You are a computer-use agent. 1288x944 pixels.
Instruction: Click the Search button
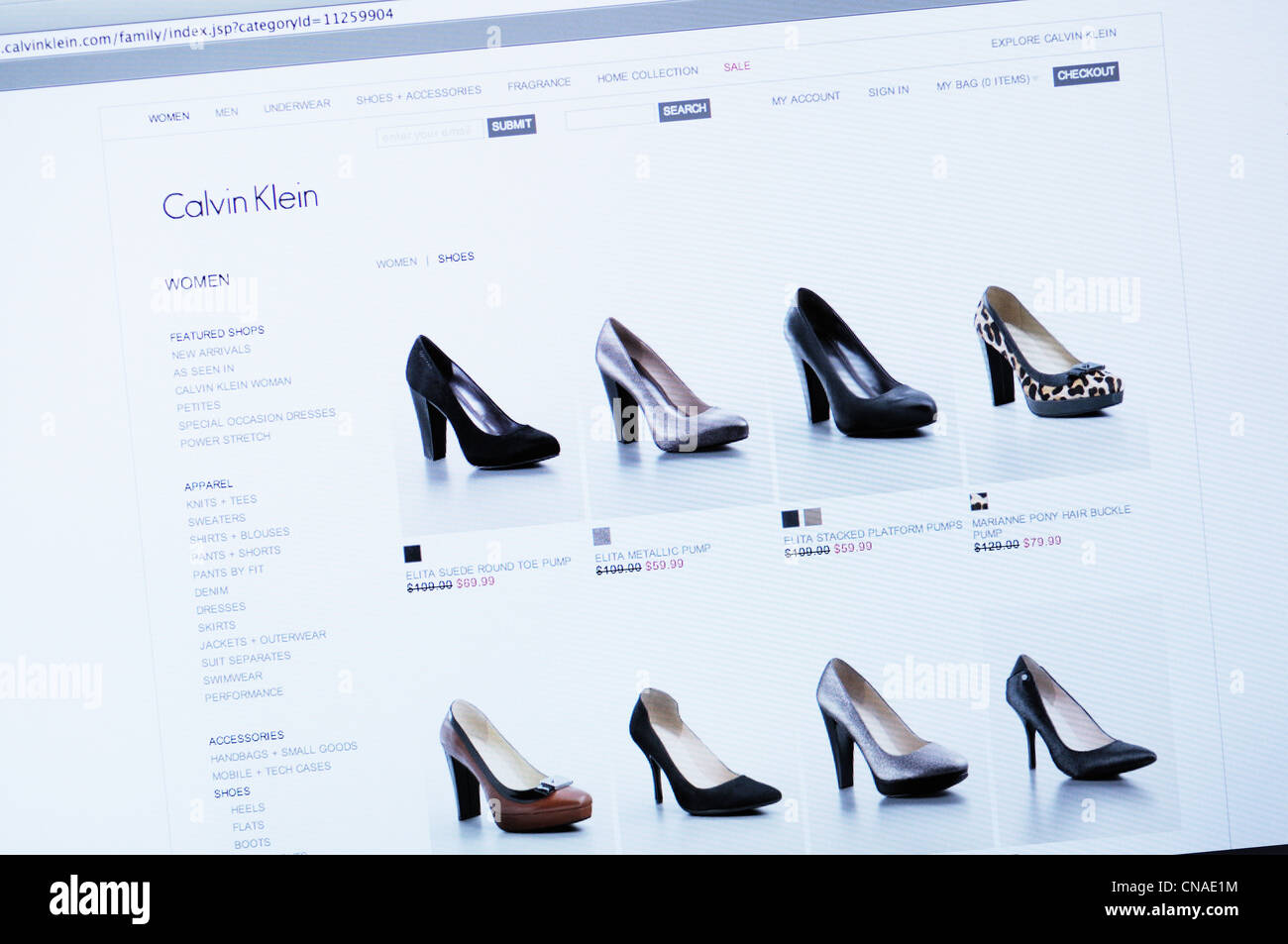(x=685, y=110)
